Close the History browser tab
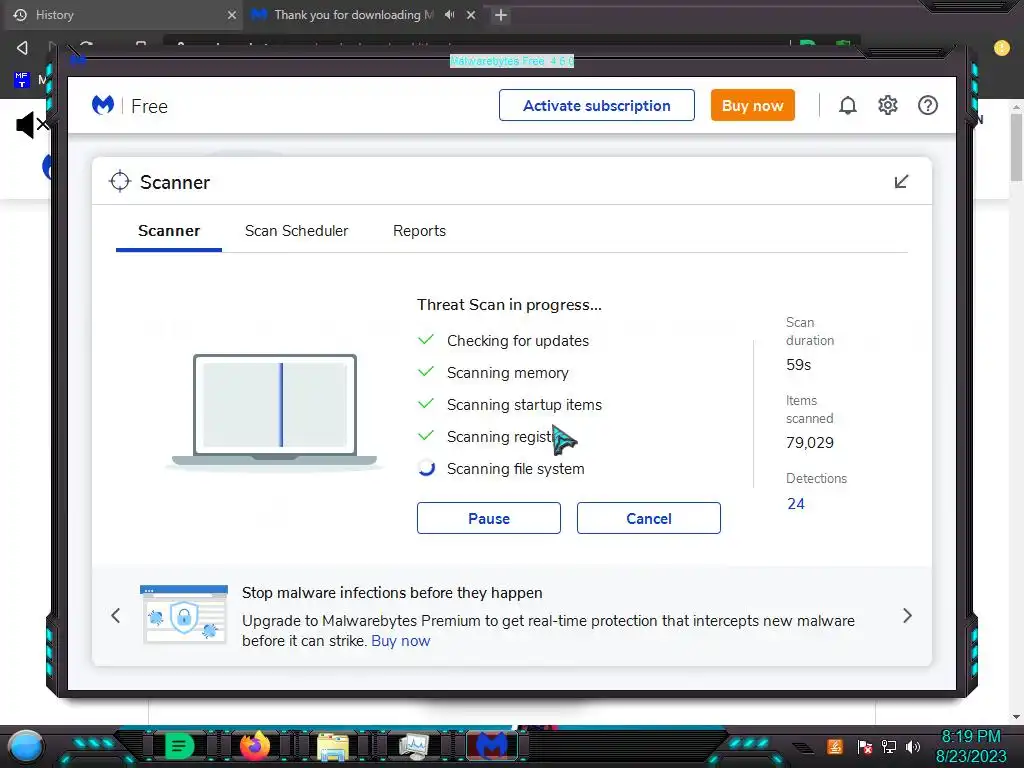Screen dimensions: 1024x768 coord(232,14)
